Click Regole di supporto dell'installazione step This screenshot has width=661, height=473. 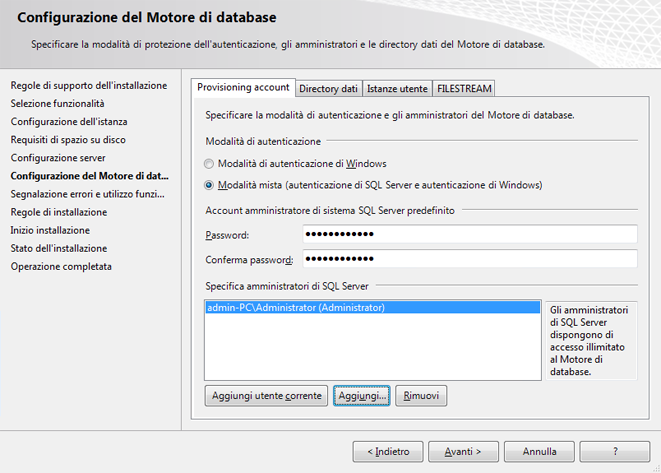(x=89, y=86)
